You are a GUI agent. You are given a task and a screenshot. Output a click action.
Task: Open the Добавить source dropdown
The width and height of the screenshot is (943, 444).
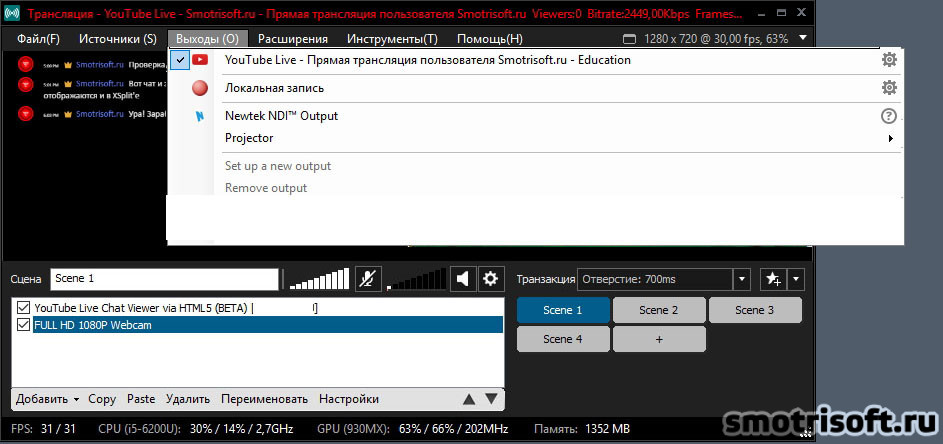click(48, 399)
